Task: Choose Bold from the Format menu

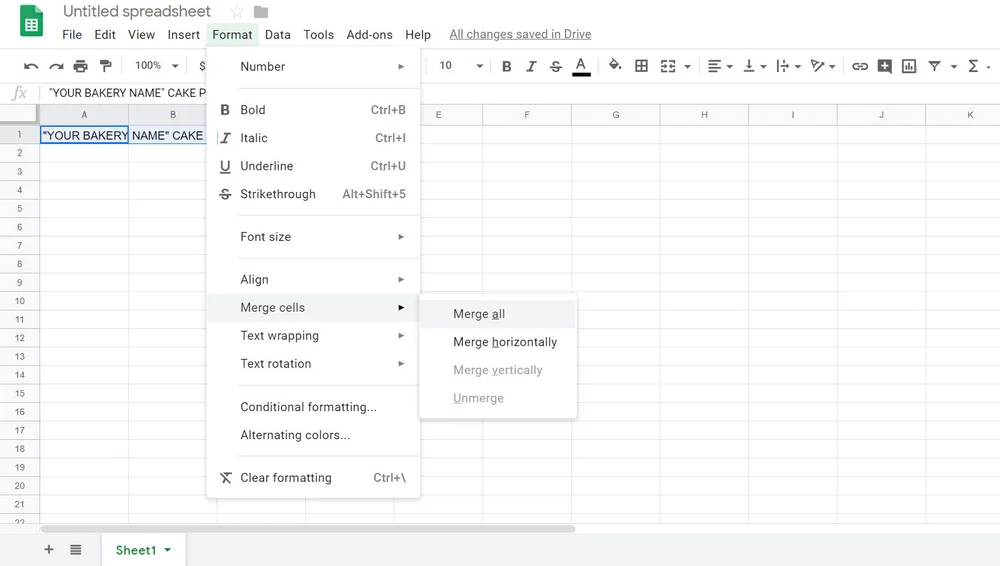Action: tap(313, 110)
